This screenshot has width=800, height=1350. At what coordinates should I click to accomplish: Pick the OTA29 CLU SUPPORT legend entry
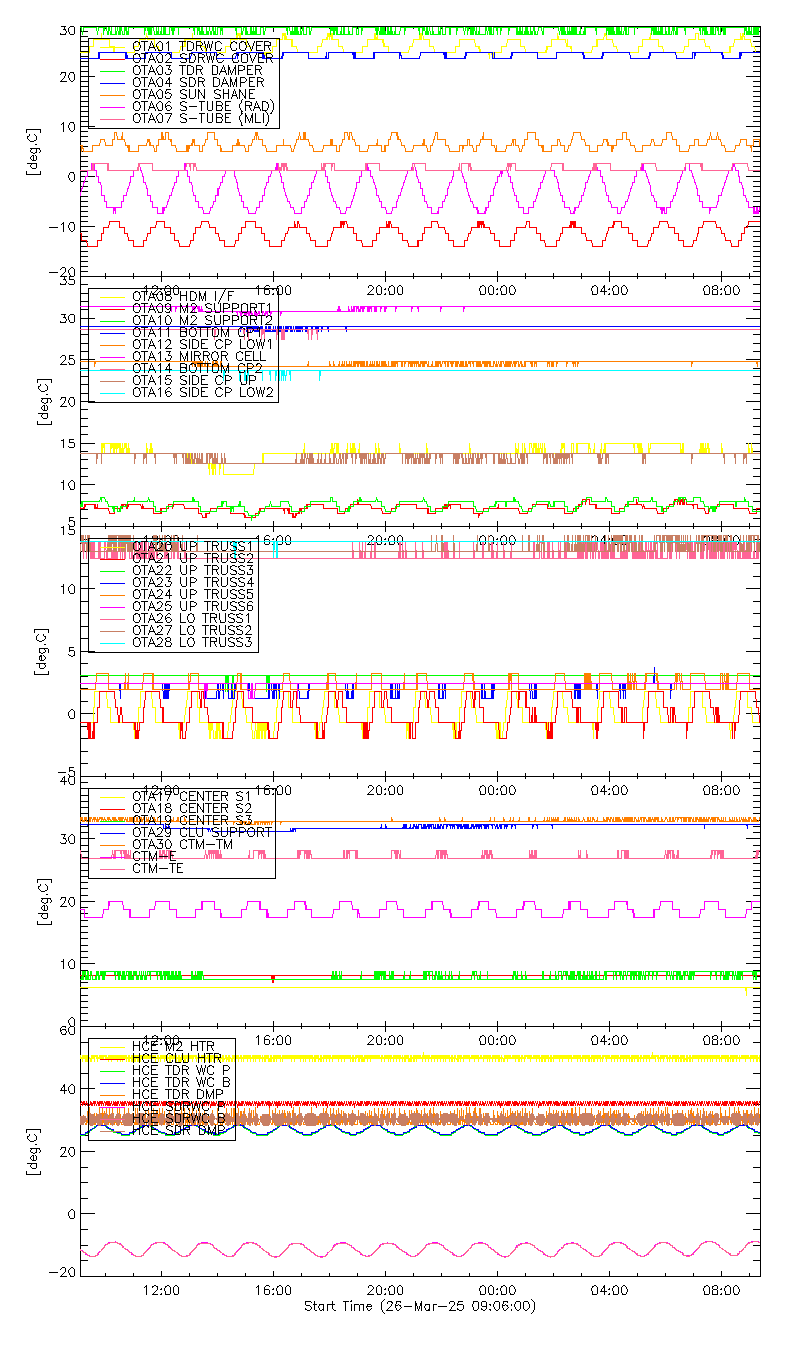(202, 832)
